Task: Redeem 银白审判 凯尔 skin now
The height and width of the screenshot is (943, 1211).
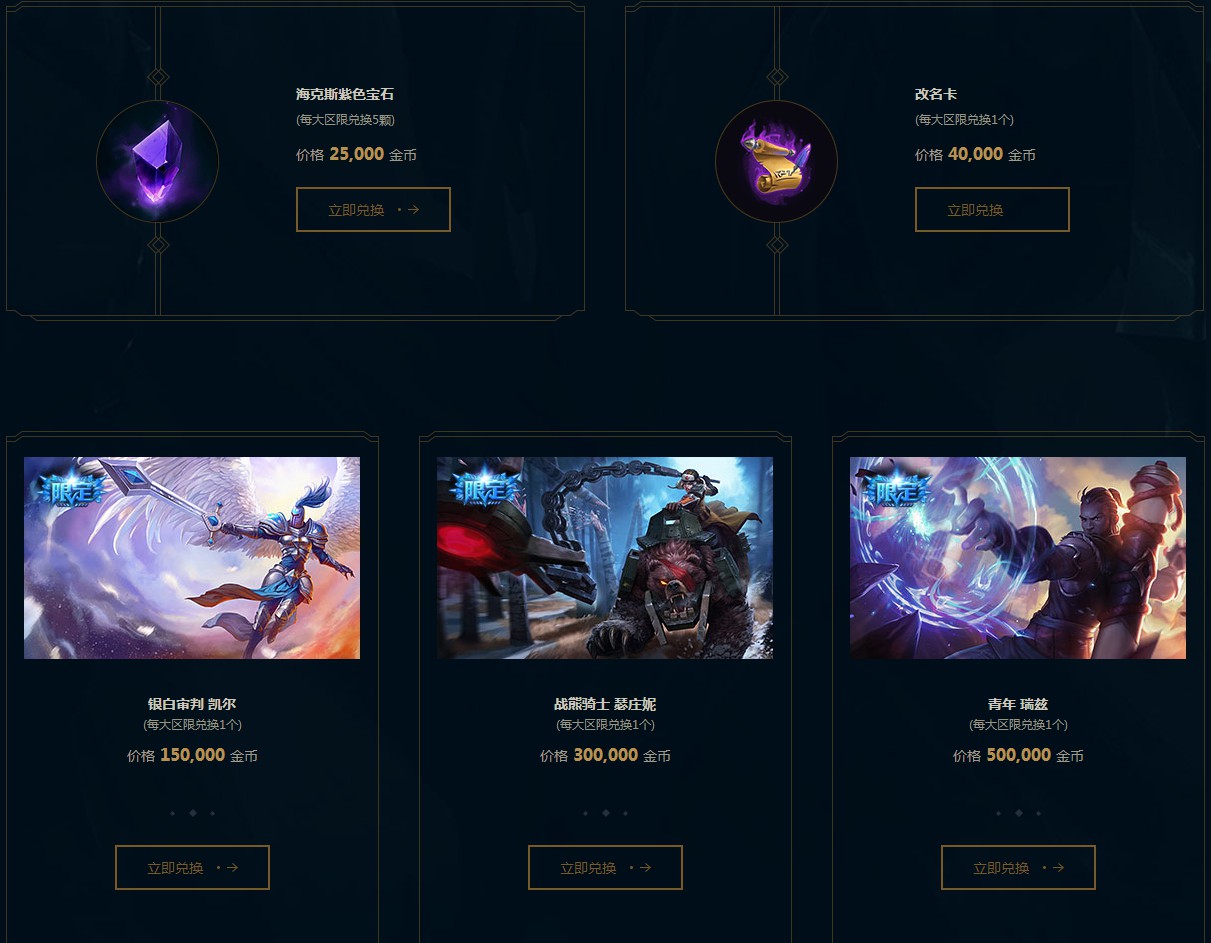Action: tap(192, 868)
